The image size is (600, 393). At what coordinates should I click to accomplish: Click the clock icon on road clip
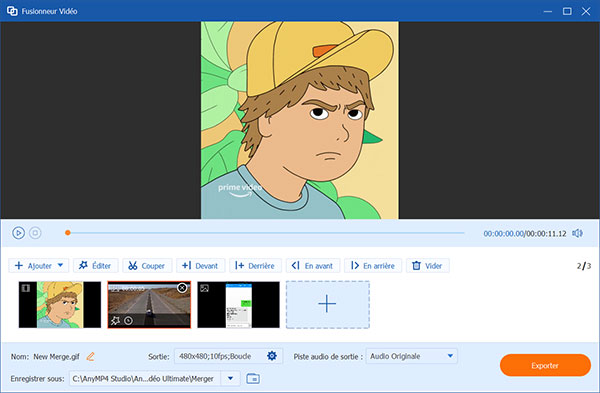pos(129,321)
